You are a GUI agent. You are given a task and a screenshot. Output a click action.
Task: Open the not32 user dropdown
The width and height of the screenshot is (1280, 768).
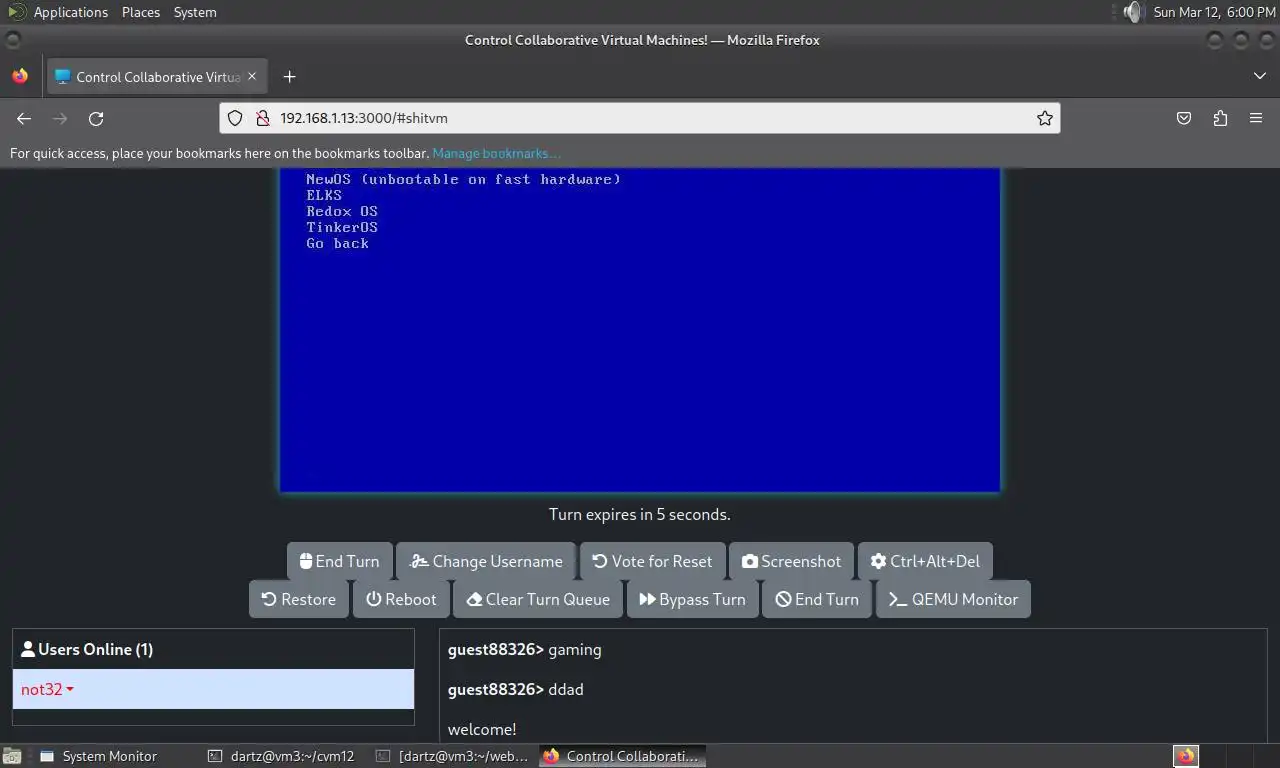tap(48, 689)
